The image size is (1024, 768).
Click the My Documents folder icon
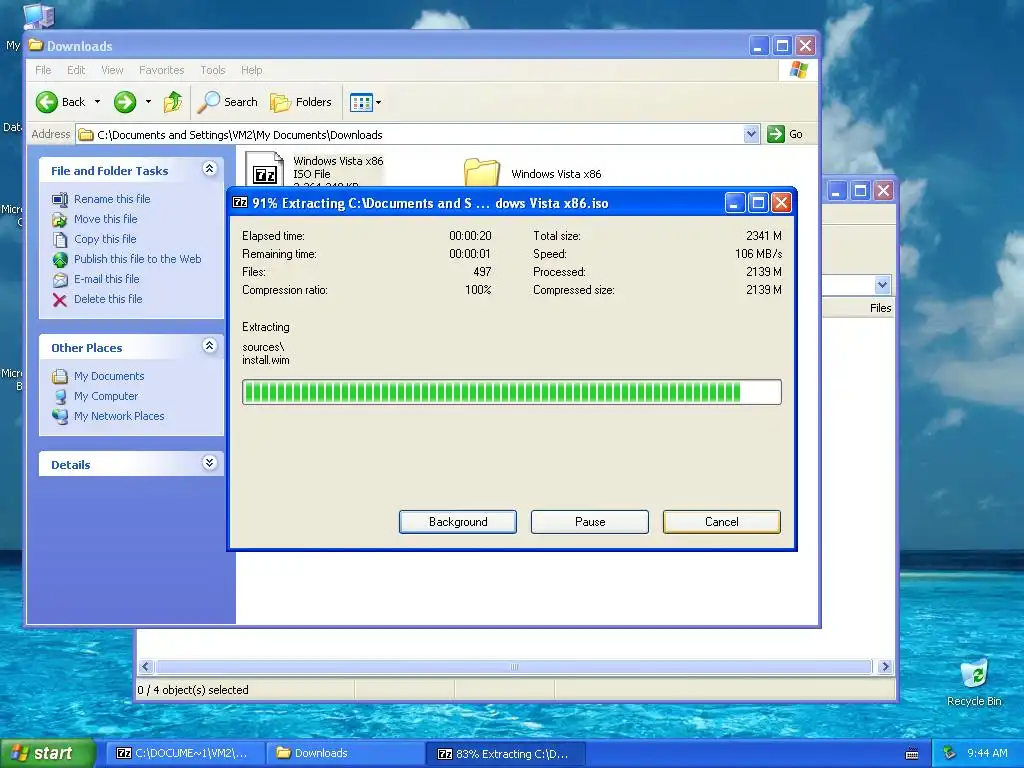pyautogui.click(x=59, y=376)
